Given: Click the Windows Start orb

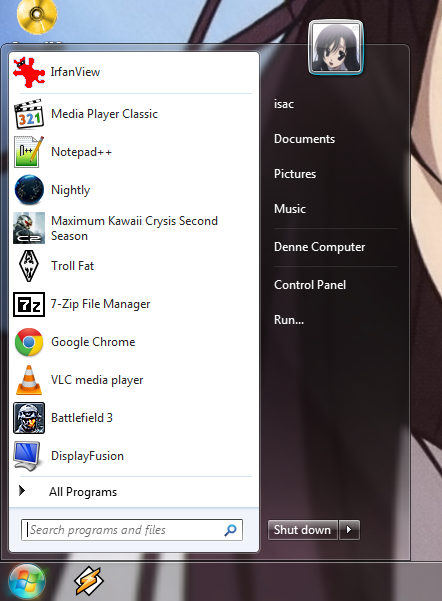Looking at the screenshot, I should coord(27,581).
